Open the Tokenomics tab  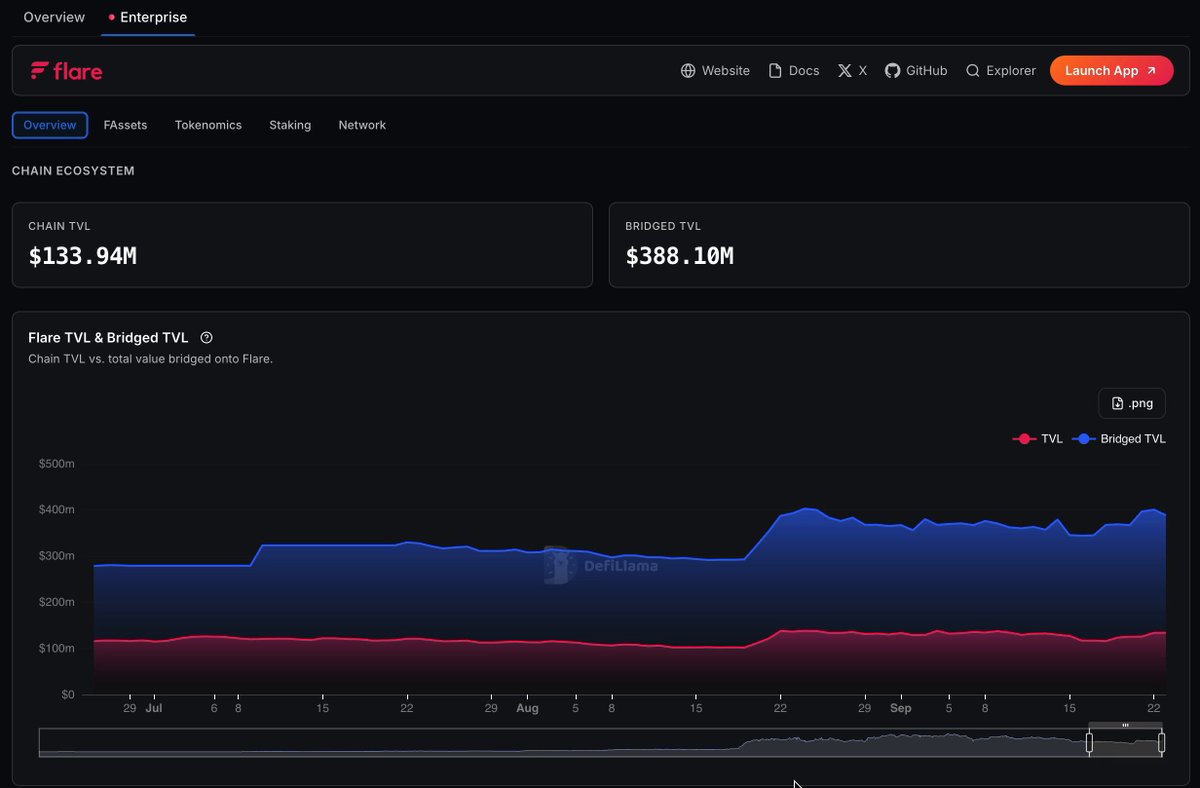click(208, 125)
